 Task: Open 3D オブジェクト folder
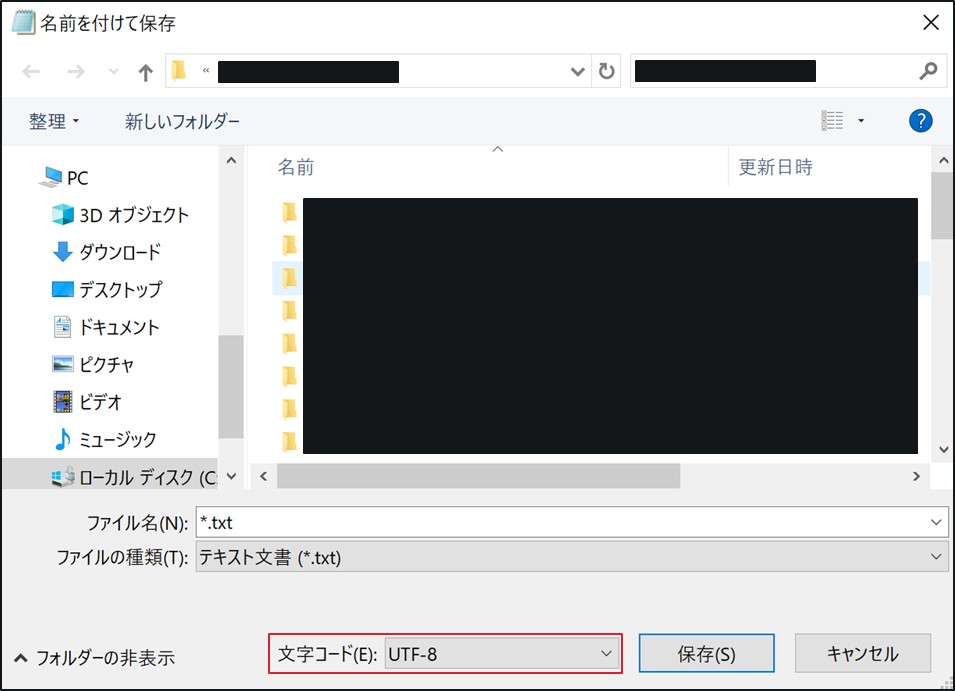(x=134, y=215)
